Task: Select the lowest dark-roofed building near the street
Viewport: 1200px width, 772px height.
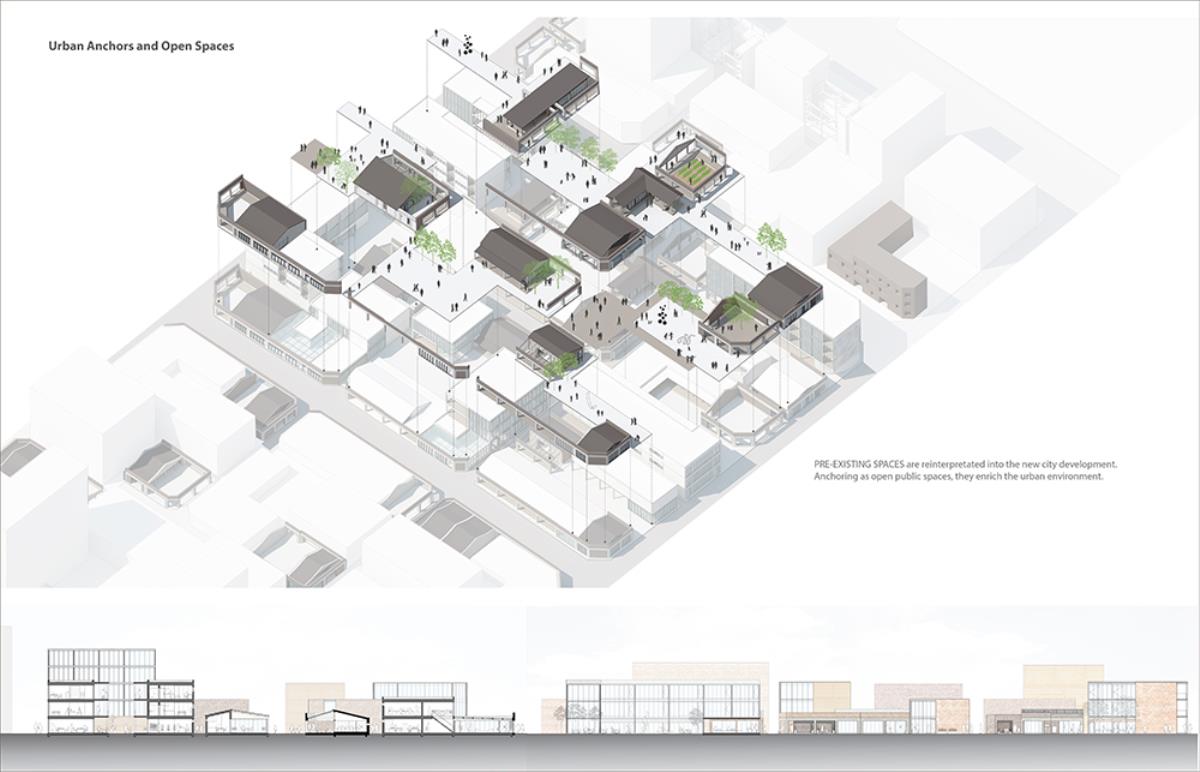Action: (x=605, y=439)
